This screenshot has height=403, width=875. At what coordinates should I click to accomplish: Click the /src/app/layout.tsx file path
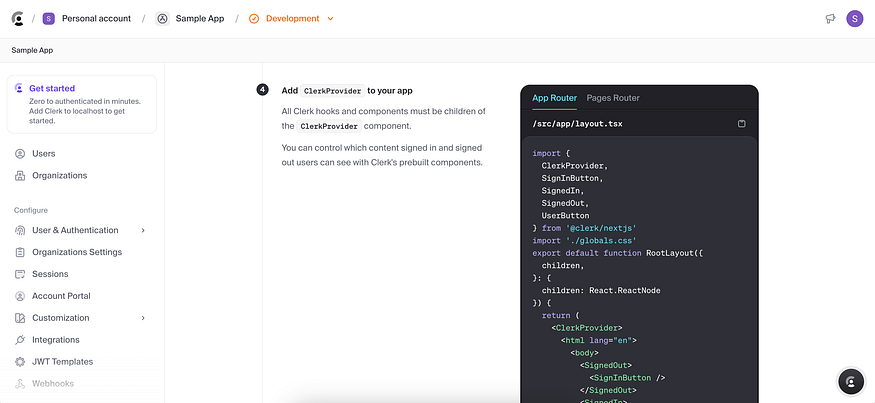[578, 124]
